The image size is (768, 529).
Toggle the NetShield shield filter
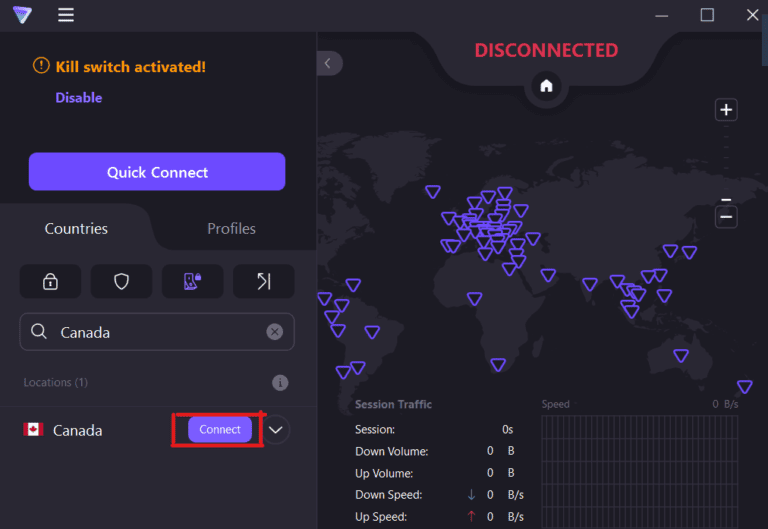121,282
